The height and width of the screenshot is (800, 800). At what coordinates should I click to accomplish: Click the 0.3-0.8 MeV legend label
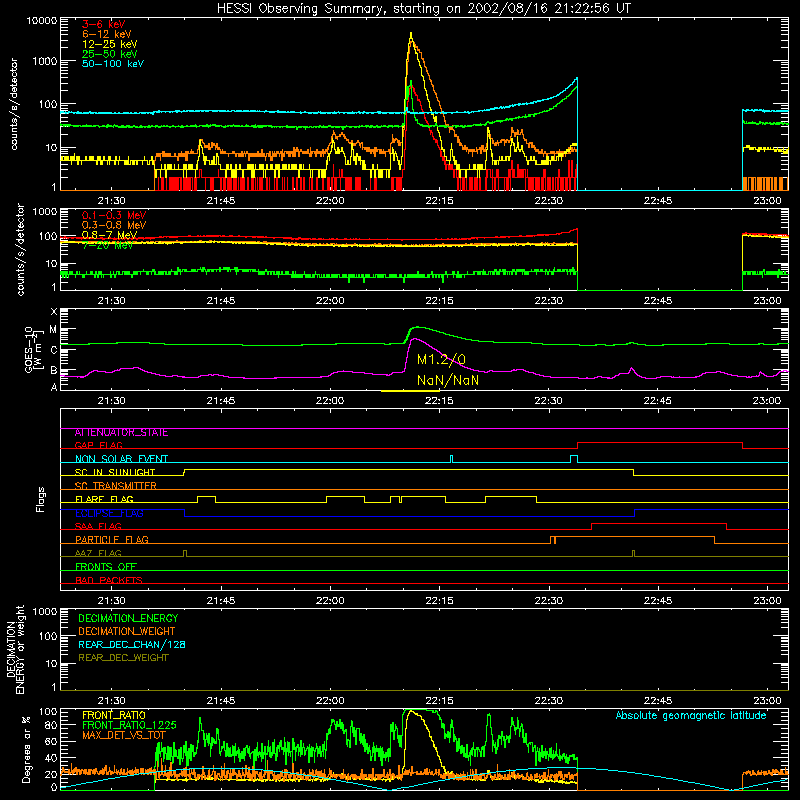(x=114, y=225)
